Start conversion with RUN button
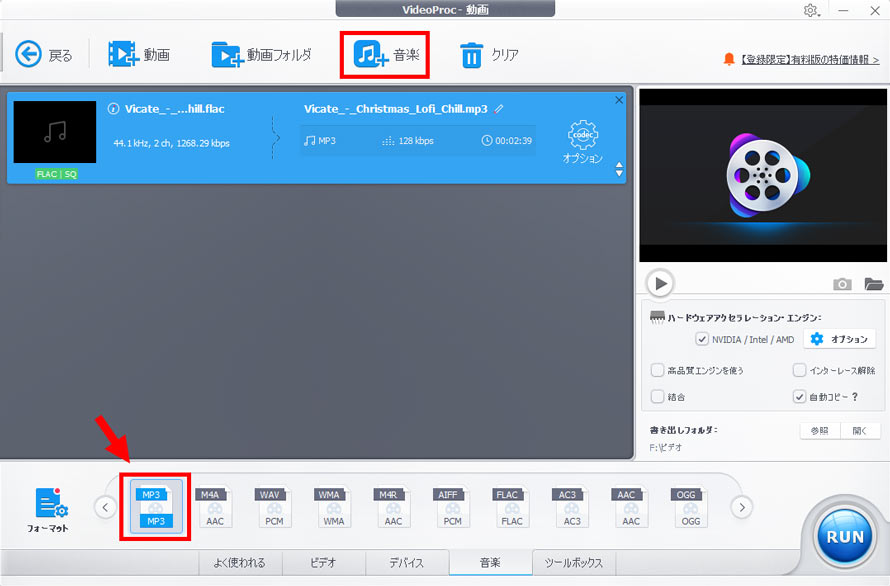The width and height of the screenshot is (890, 586). point(845,536)
